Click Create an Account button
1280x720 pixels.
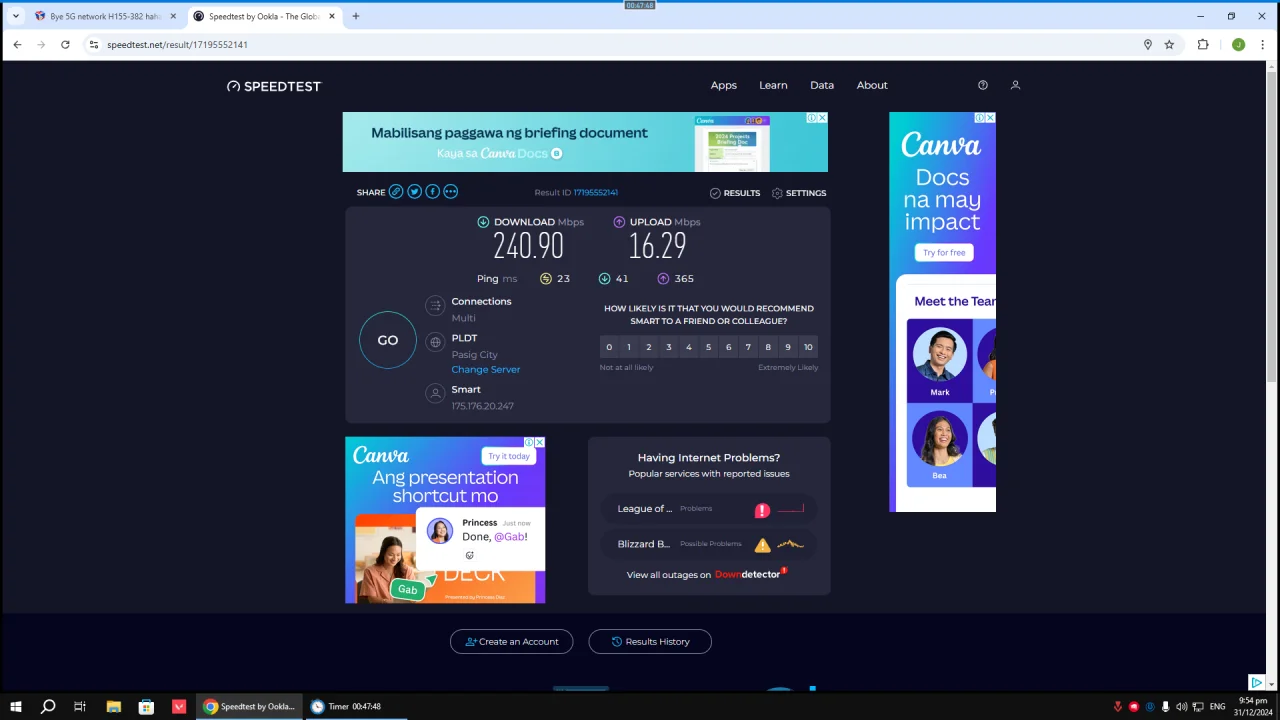[x=512, y=641]
